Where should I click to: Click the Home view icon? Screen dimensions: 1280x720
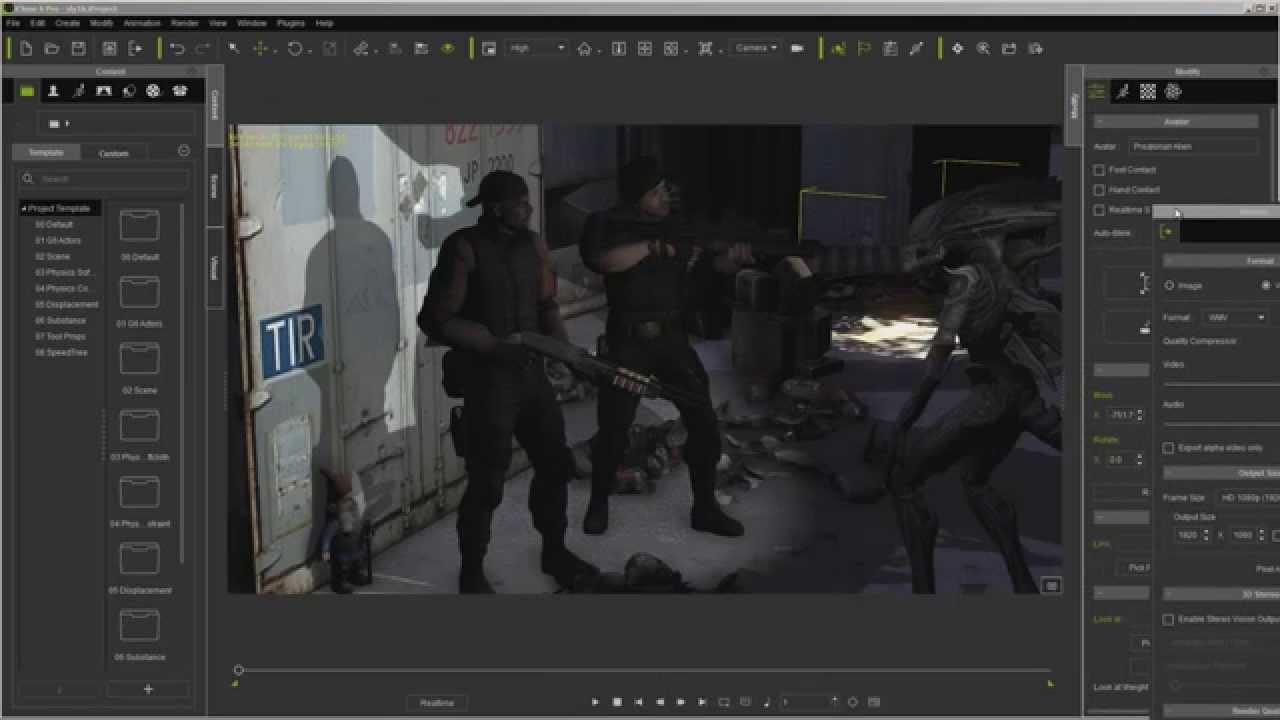click(584, 48)
